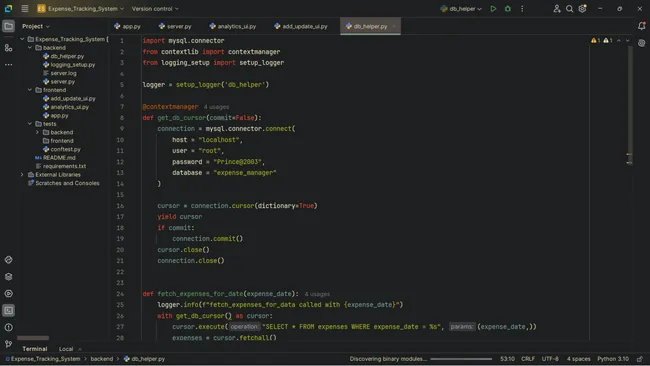Screen dimensions: 650x366
Task: Go to next highlighted error arrow
Action: coord(628,41)
